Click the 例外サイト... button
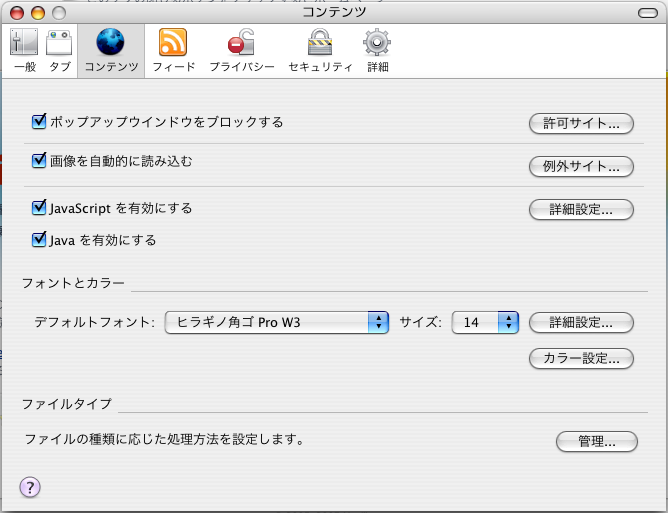The height and width of the screenshot is (513, 668). (x=581, y=166)
